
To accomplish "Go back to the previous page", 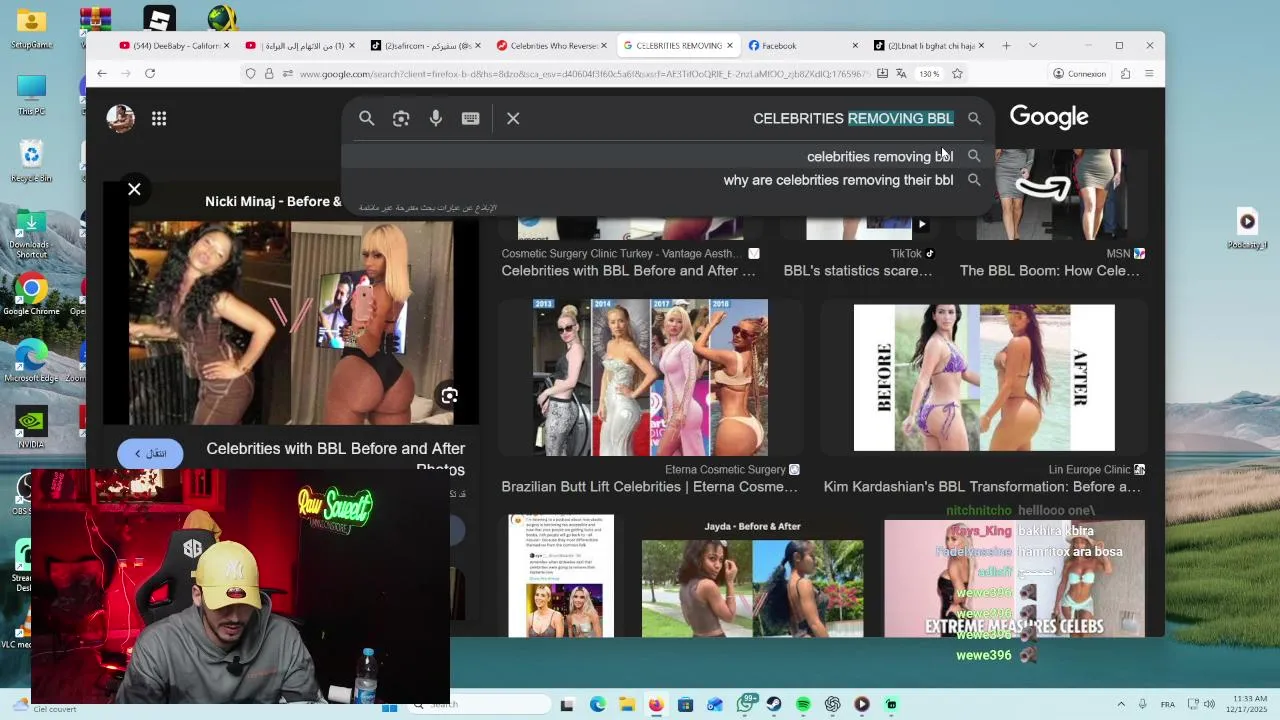I will [x=102, y=73].
